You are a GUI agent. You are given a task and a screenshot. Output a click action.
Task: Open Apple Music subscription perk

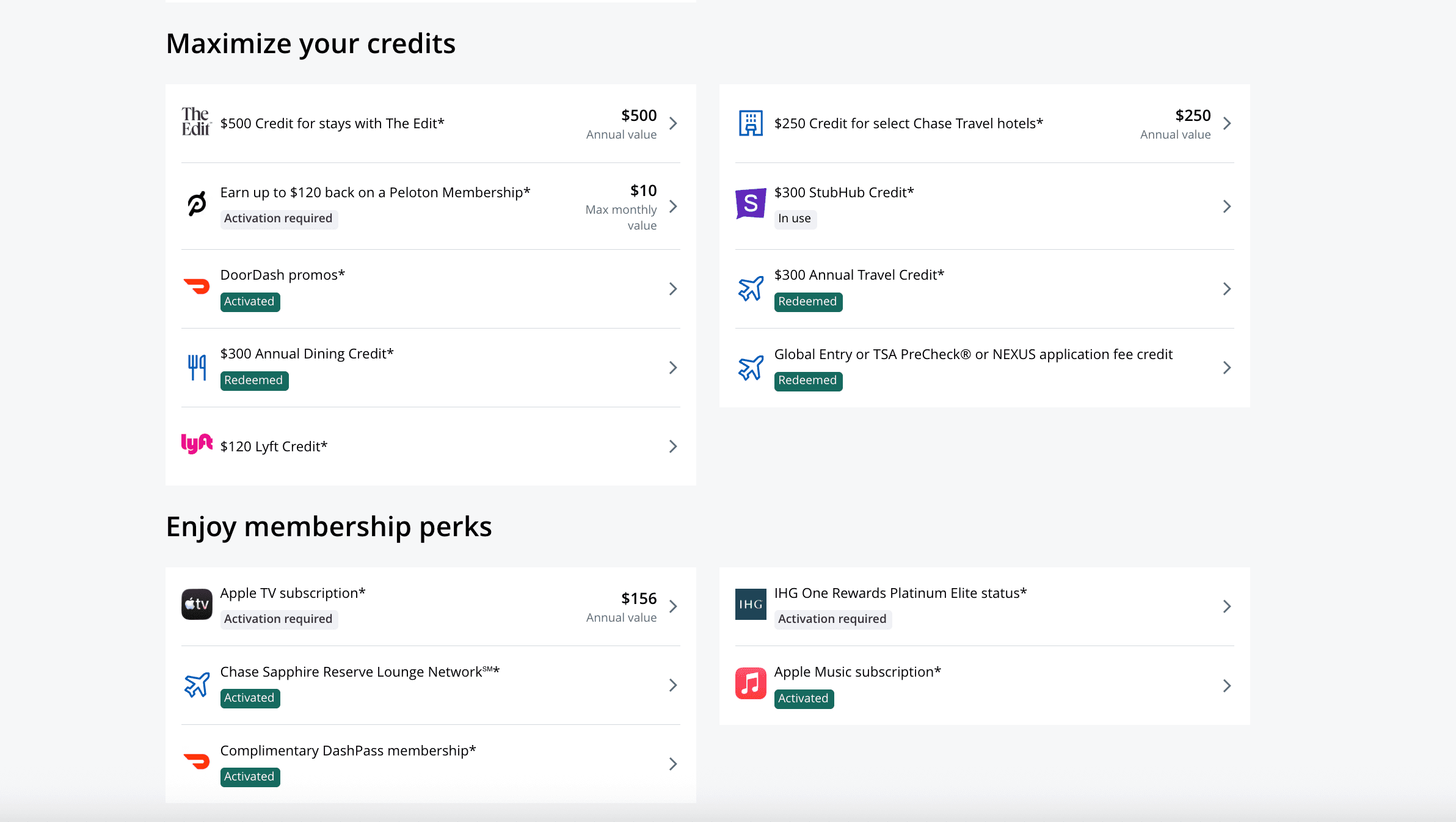pyautogui.click(x=985, y=686)
